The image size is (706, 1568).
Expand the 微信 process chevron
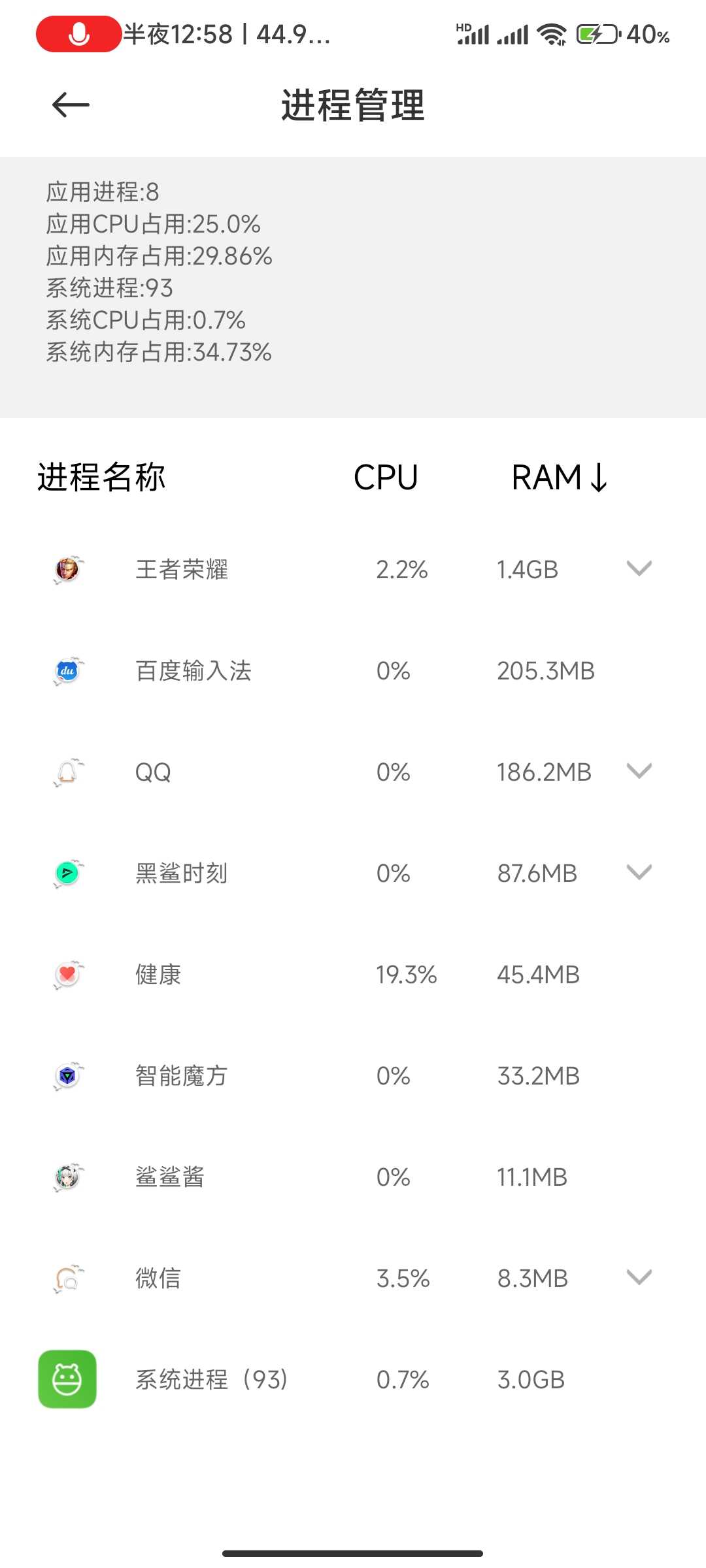click(x=639, y=1277)
